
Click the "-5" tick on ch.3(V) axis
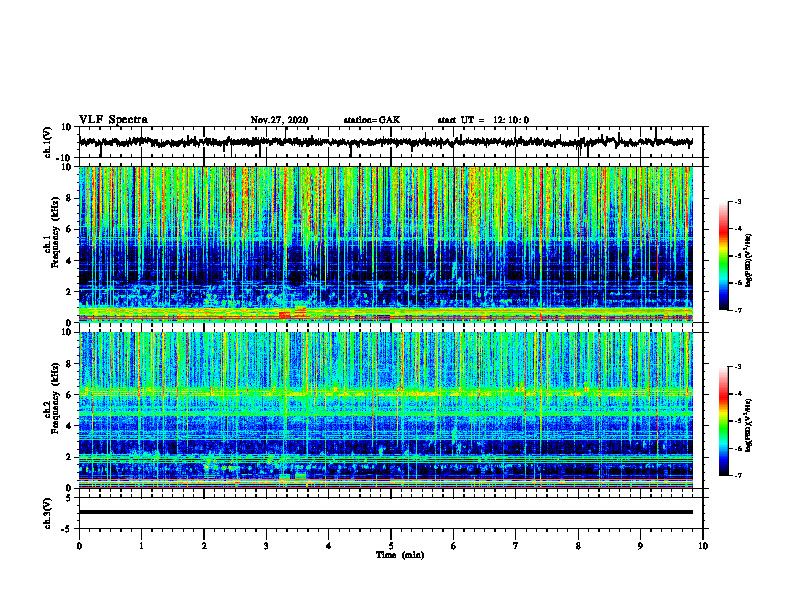68,529
